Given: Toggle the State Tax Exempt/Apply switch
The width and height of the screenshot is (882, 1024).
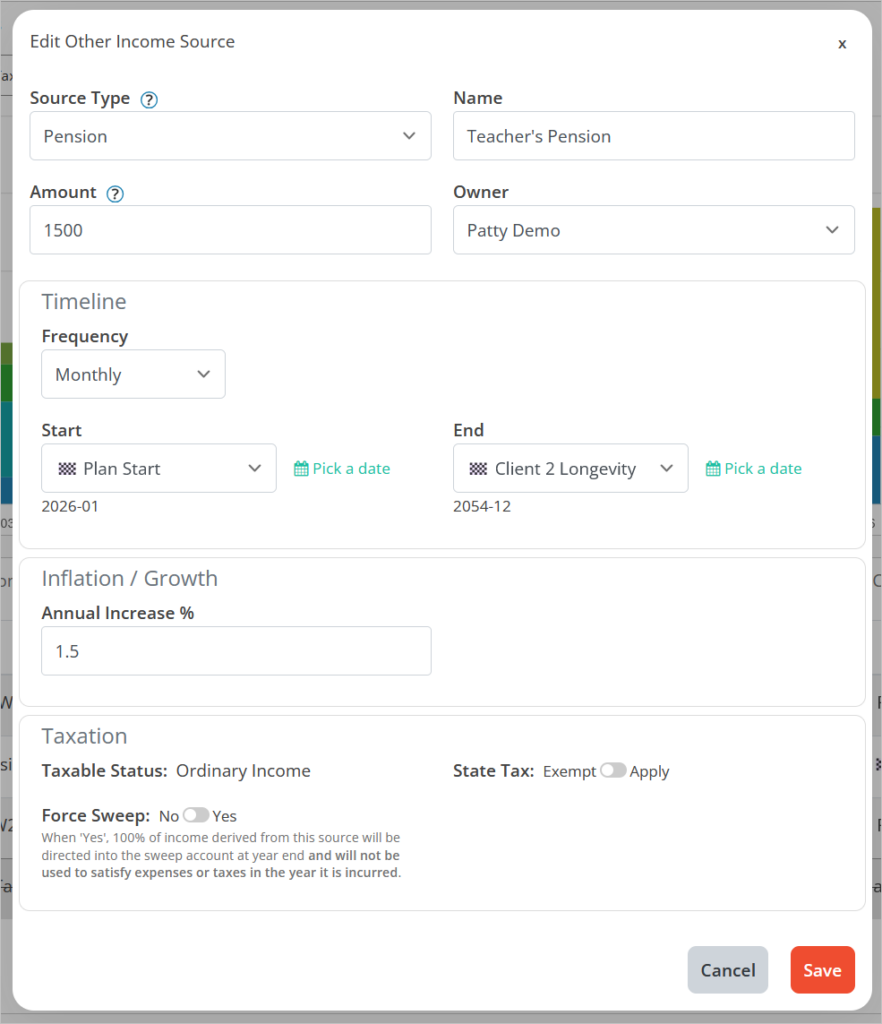Looking at the screenshot, I should click(613, 771).
